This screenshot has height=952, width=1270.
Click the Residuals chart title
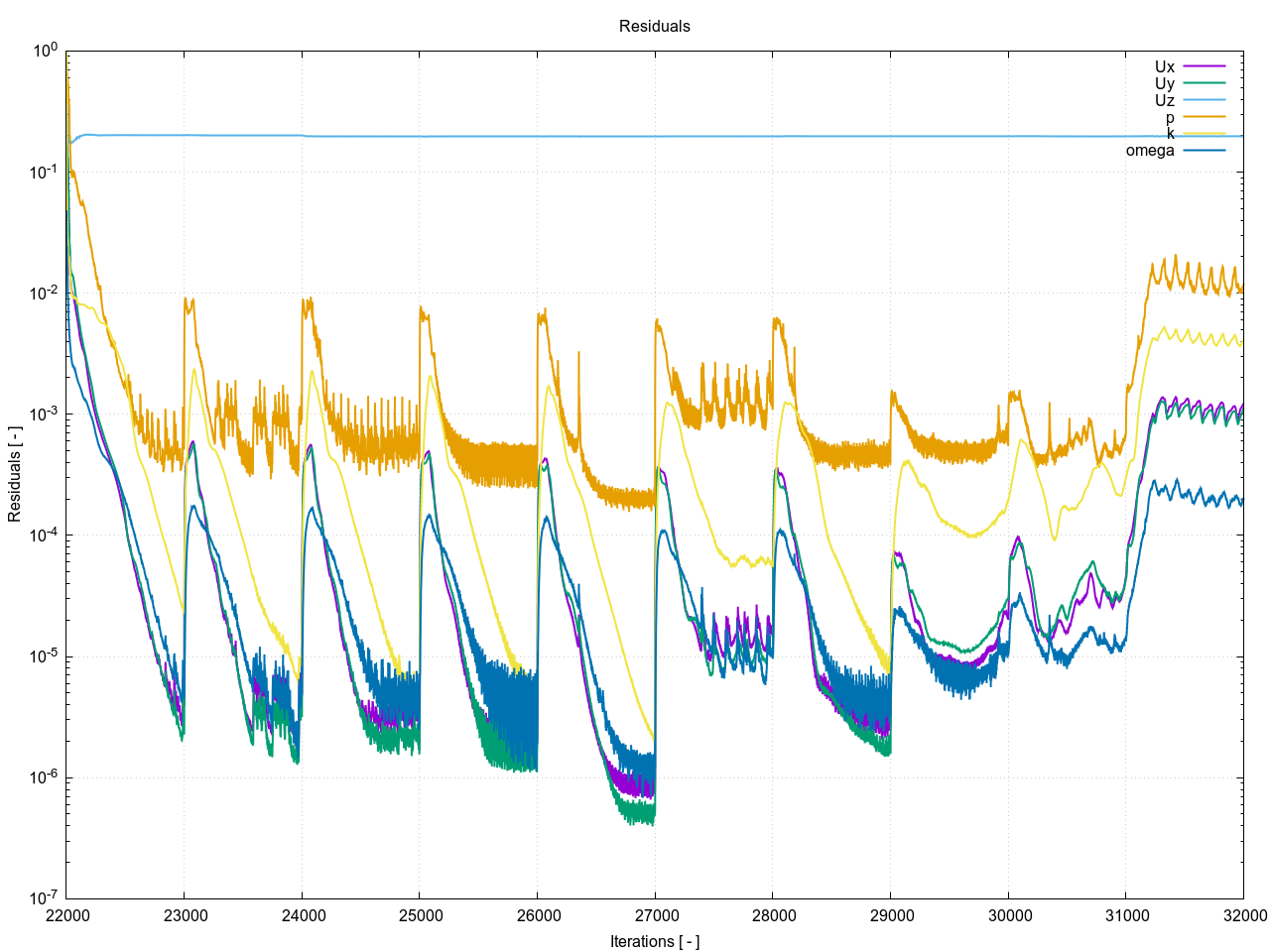tap(654, 27)
